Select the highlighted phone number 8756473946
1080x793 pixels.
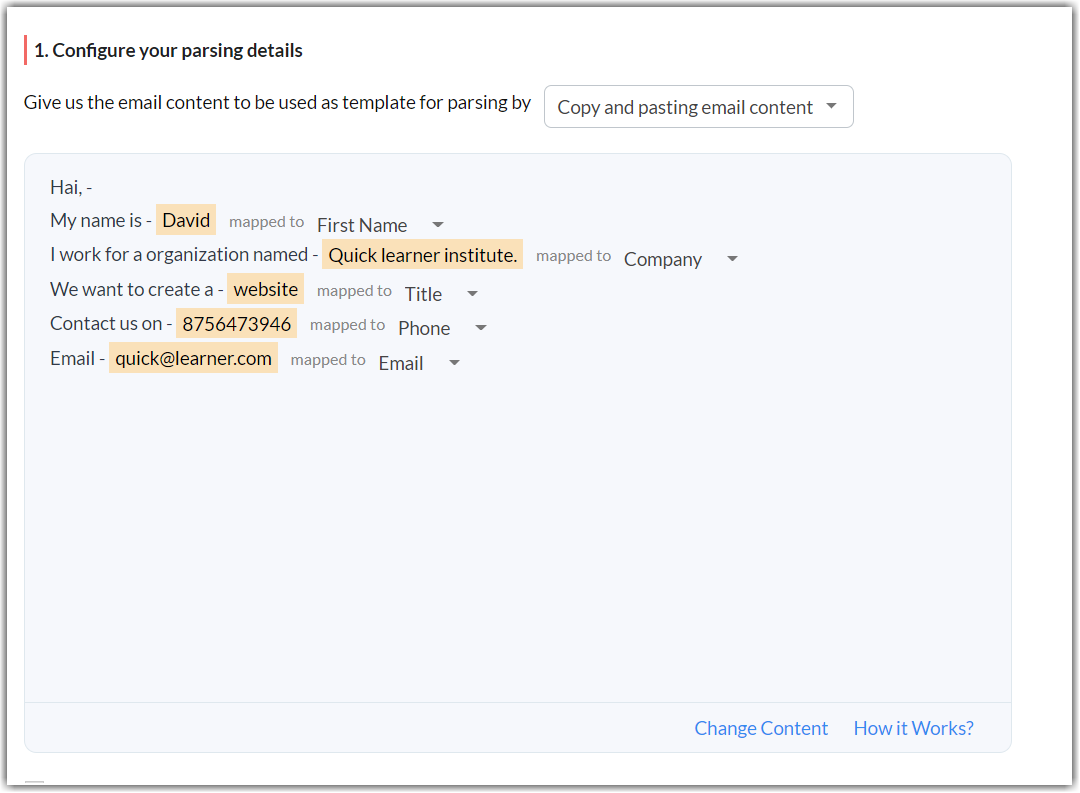click(236, 324)
